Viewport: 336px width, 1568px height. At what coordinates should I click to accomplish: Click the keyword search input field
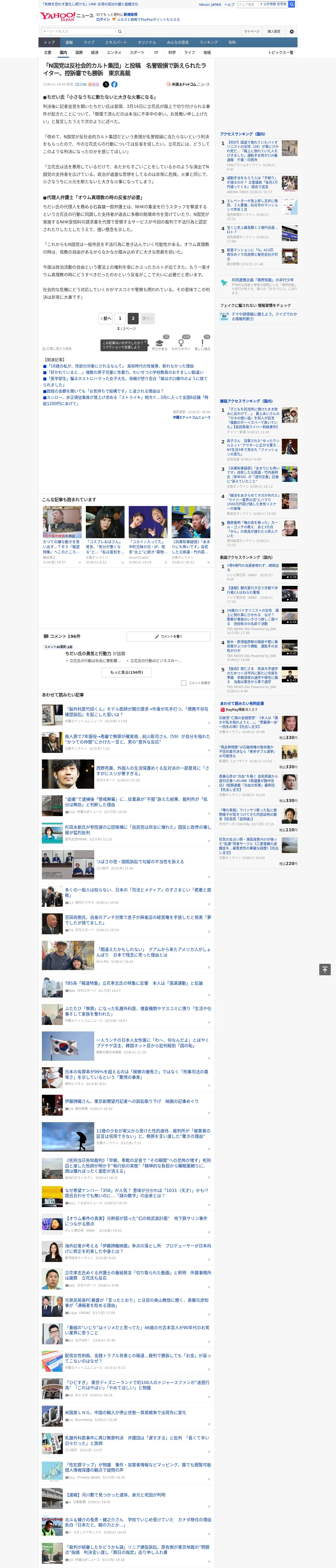(79, 32)
